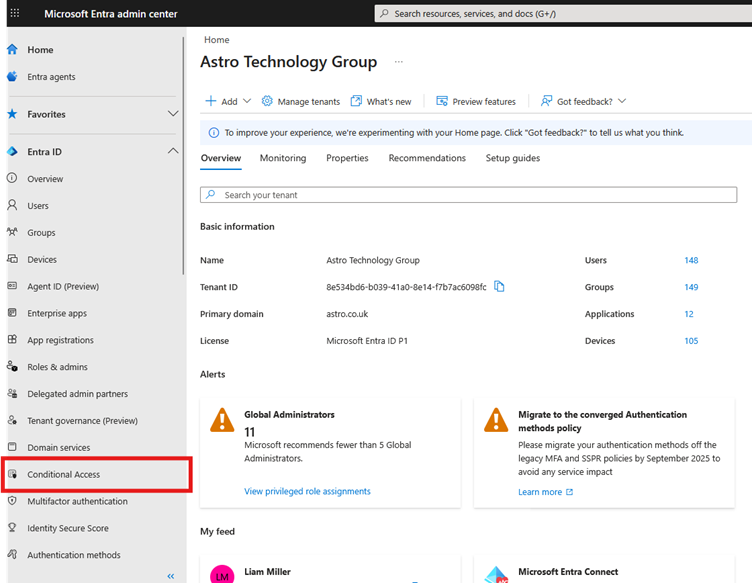
Task: Click the Domain services icon
Action: [x=12, y=447]
